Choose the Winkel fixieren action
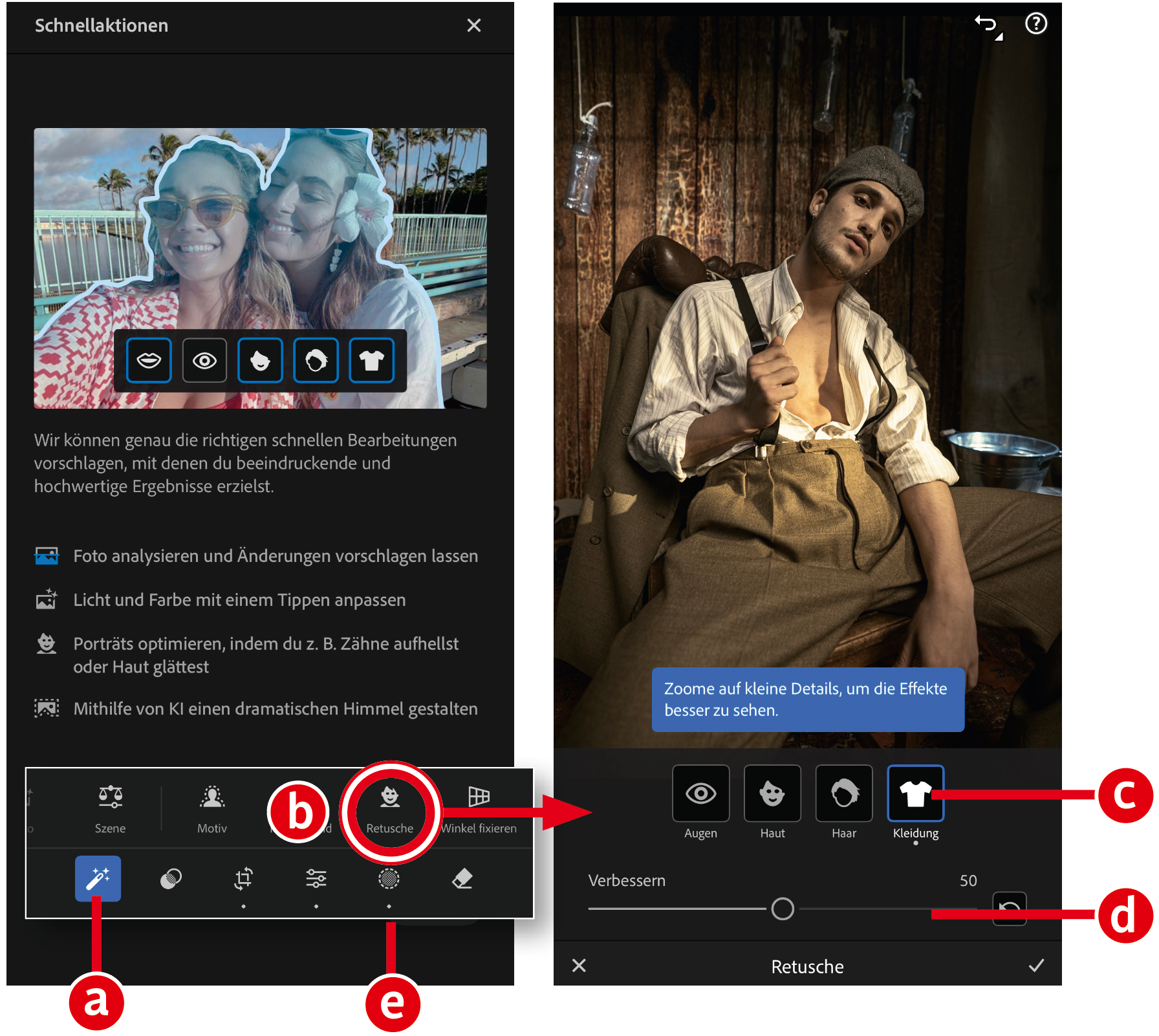Image resolution: width=1159 pixels, height=1036 pixels. [479, 808]
